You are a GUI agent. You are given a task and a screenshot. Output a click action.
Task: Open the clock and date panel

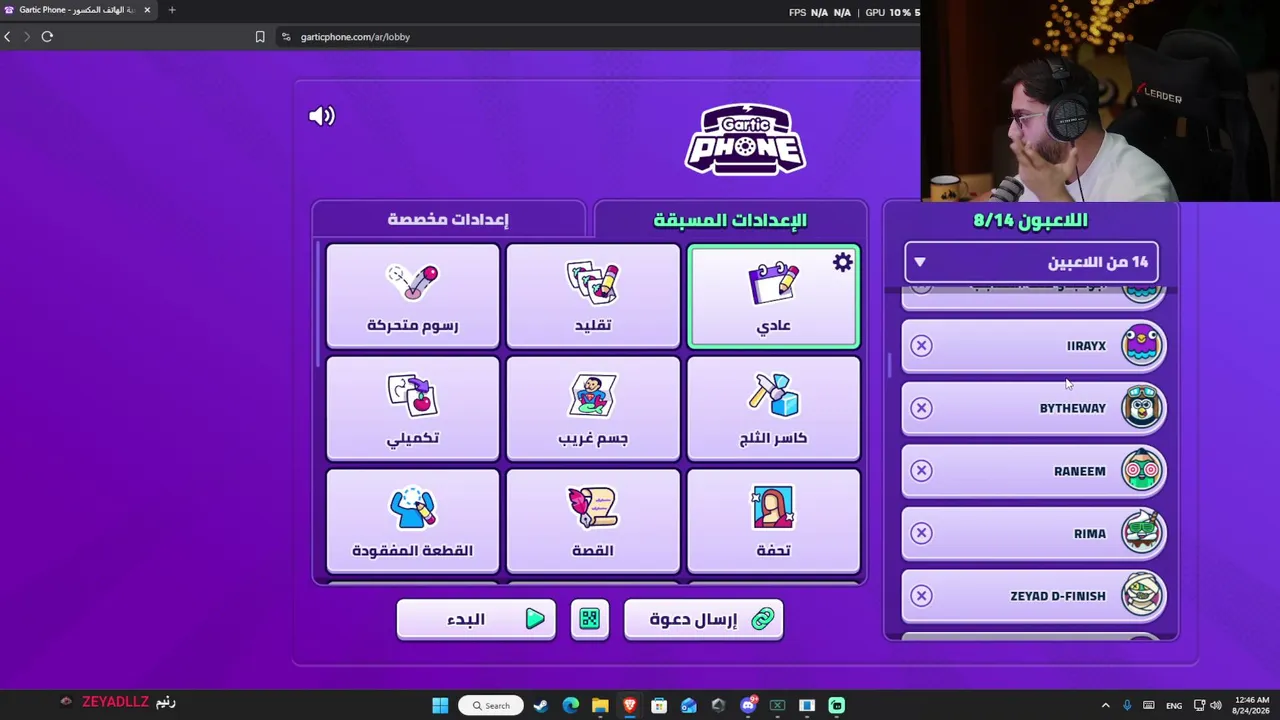1252,705
